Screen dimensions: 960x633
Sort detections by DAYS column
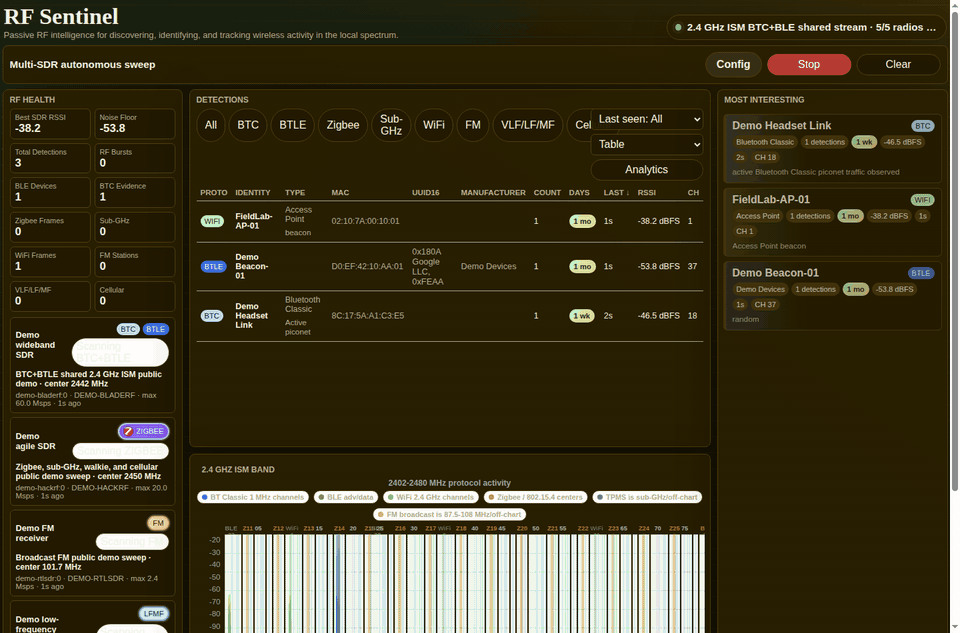(x=579, y=192)
